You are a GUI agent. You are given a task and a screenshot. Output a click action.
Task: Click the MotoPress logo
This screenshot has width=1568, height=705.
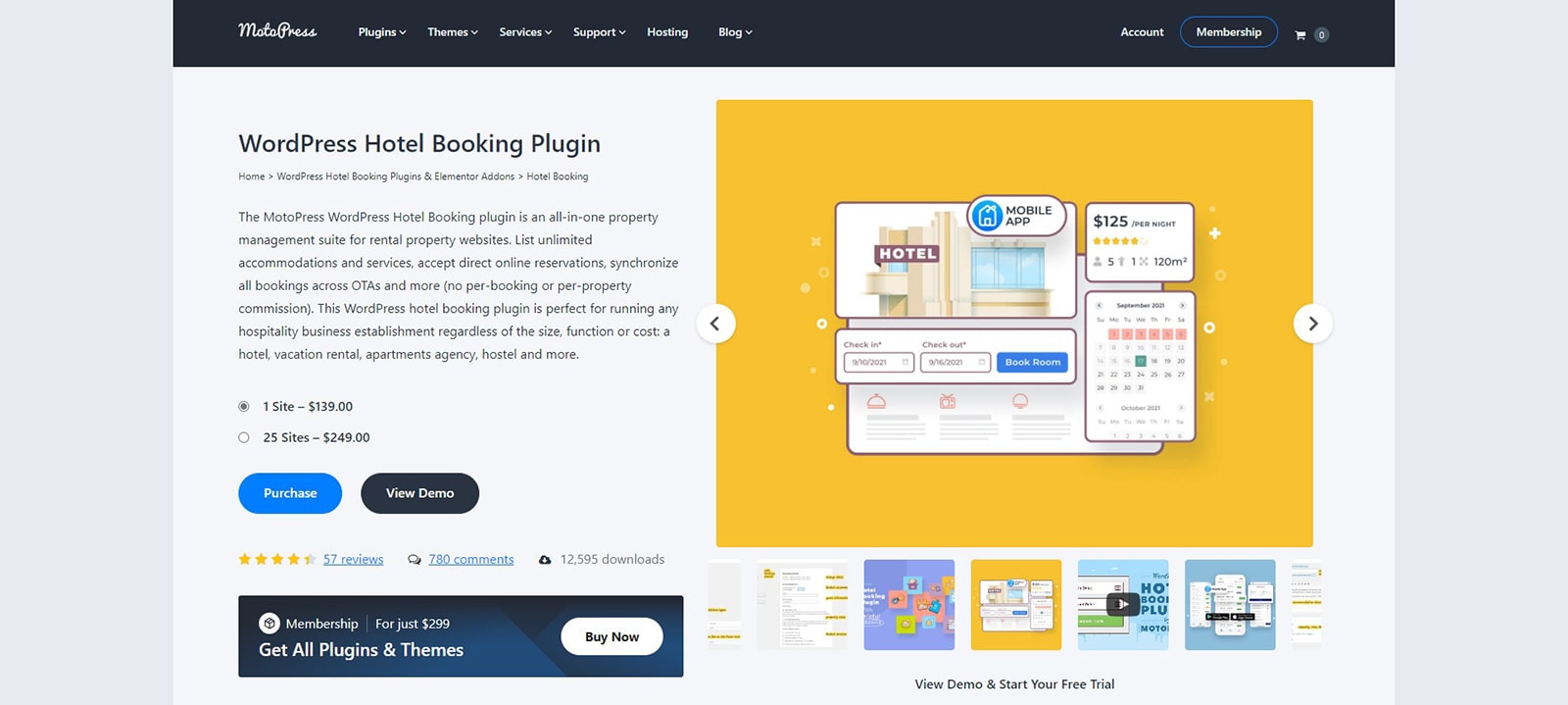[277, 31]
